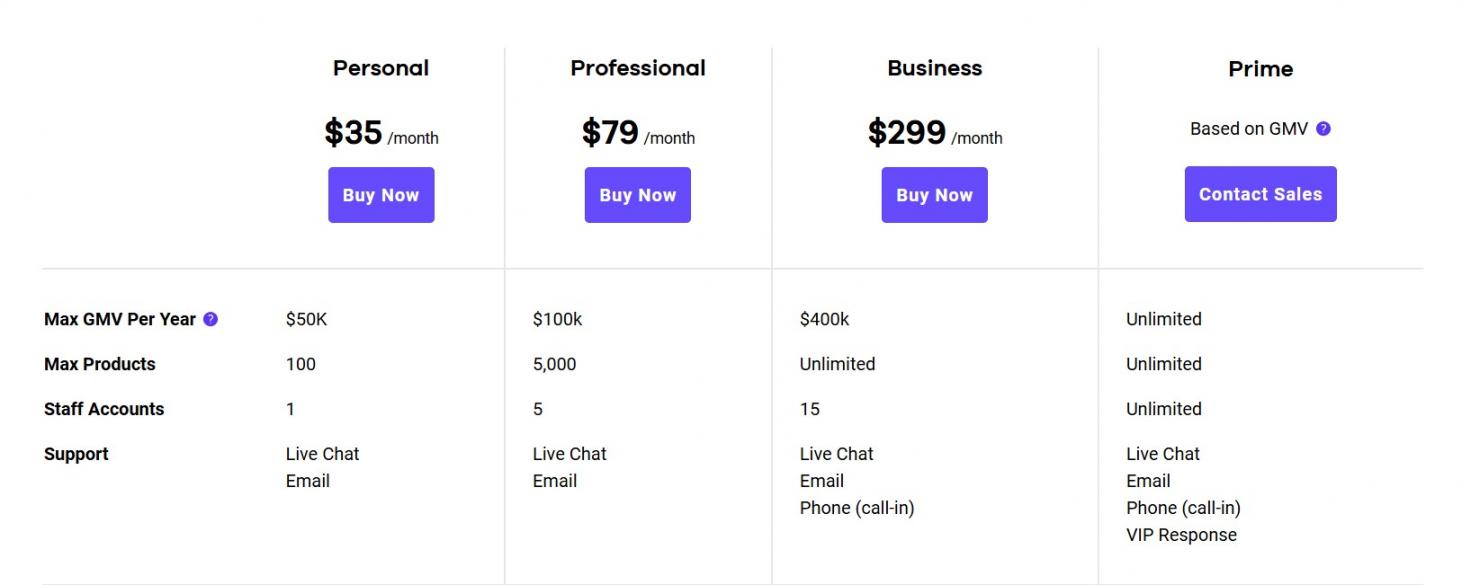The width and height of the screenshot is (1462, 585).
Task: Select the Prime plan heading
Action: pos(1260,69)
